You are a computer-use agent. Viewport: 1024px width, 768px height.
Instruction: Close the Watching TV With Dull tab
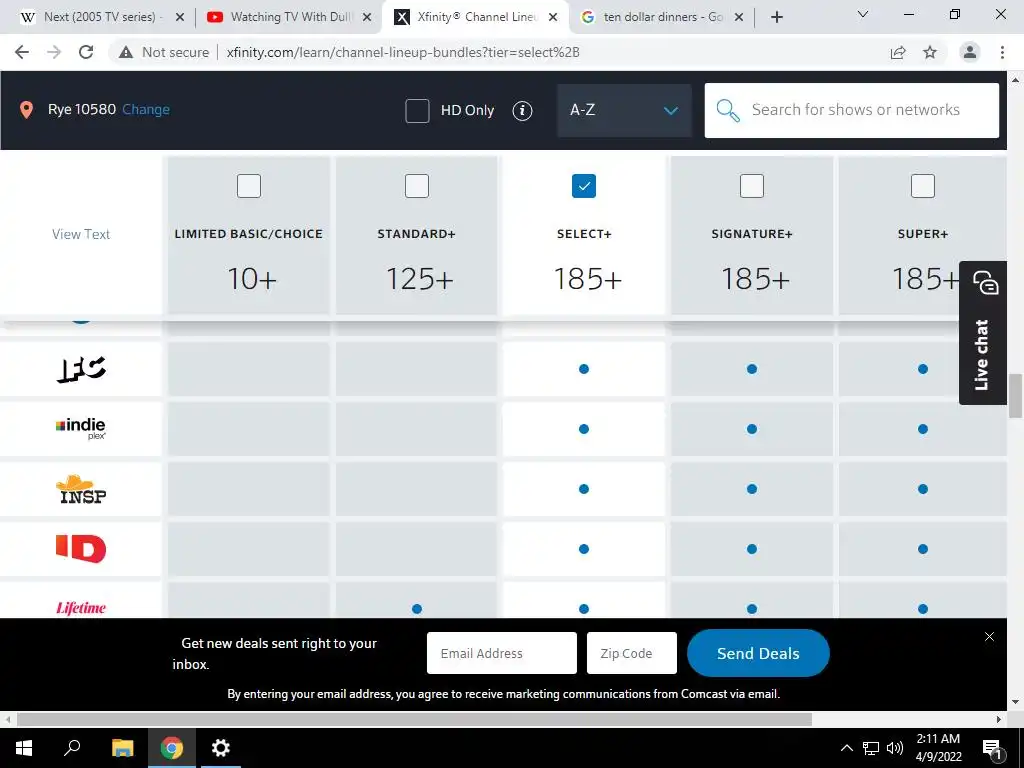point(367,17)
